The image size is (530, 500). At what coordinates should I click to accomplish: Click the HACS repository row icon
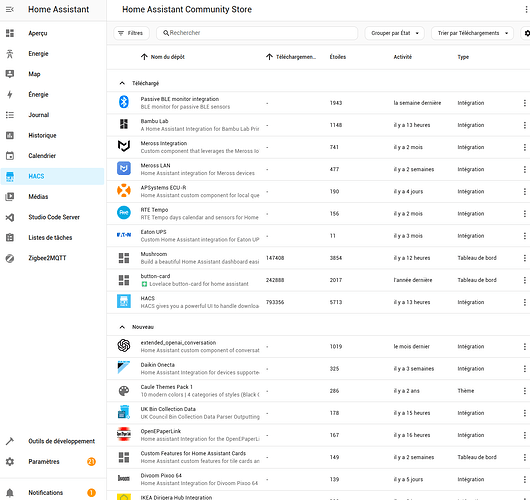click(x=124, y=301)
